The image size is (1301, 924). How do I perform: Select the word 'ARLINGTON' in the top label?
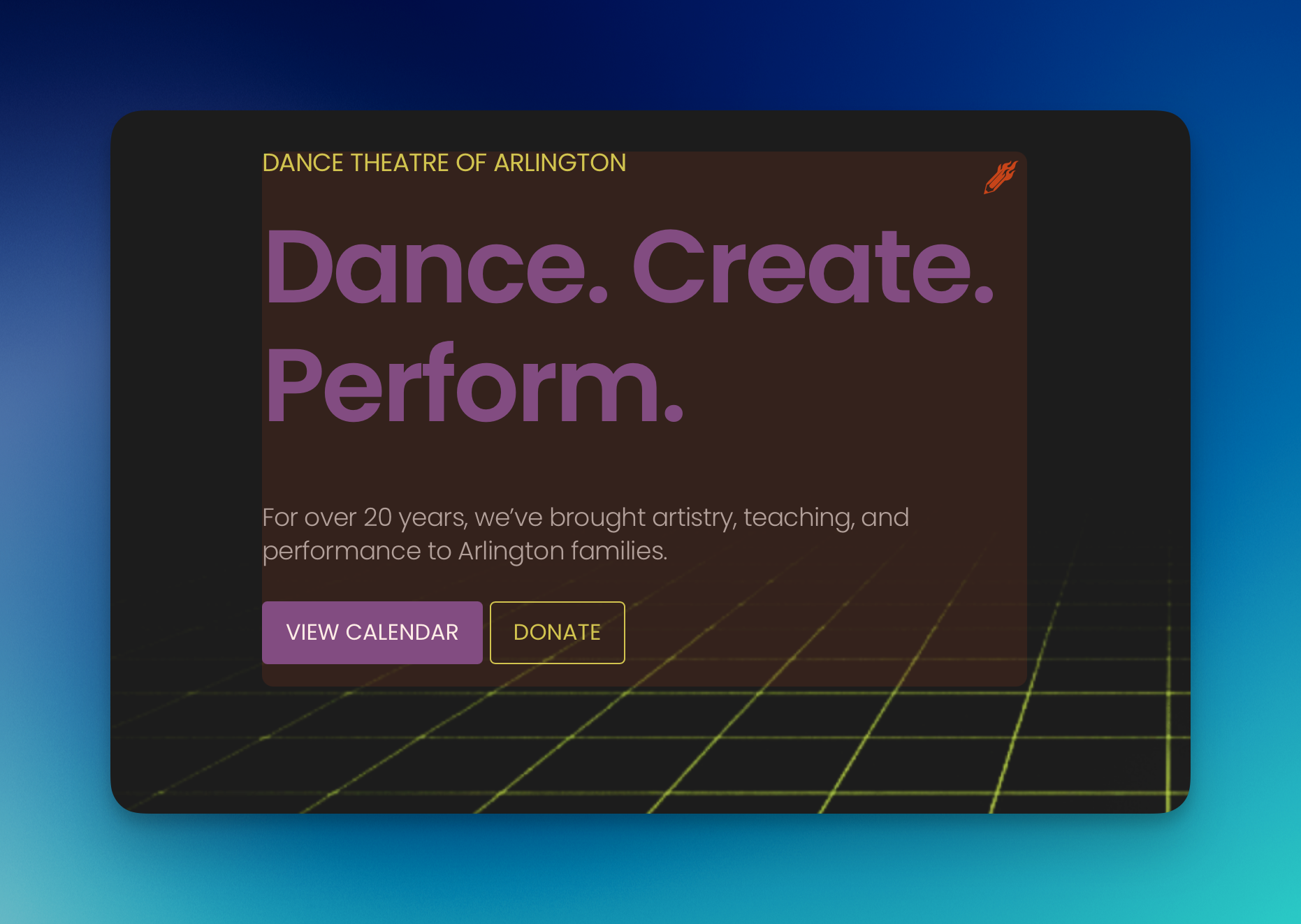click(560, 163)
